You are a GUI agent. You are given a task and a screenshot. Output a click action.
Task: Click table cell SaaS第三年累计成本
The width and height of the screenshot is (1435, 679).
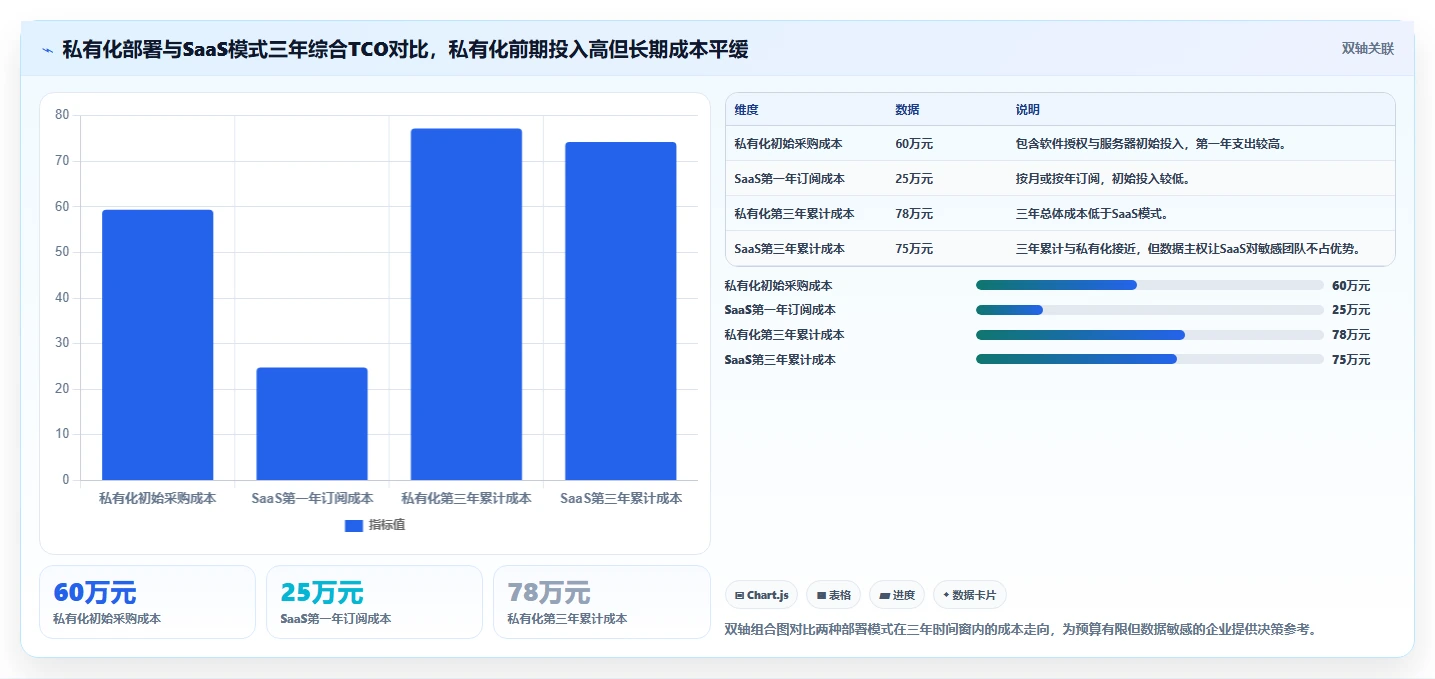[x=789, y=249]
